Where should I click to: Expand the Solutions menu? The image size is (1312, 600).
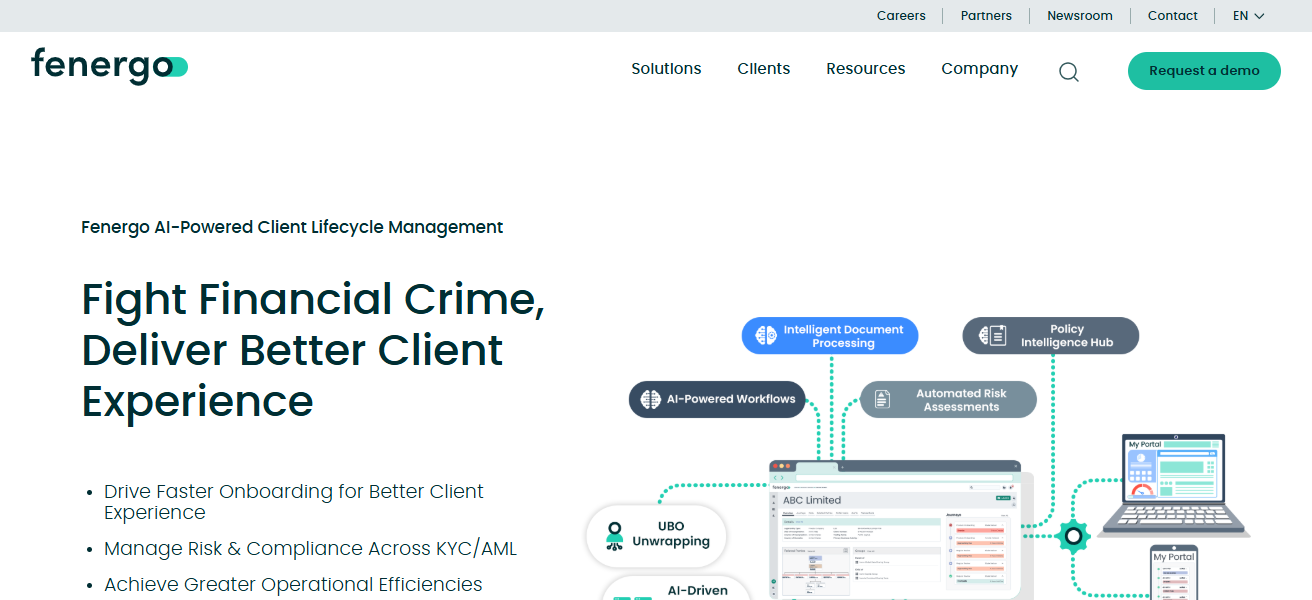[x=666, y=69]
